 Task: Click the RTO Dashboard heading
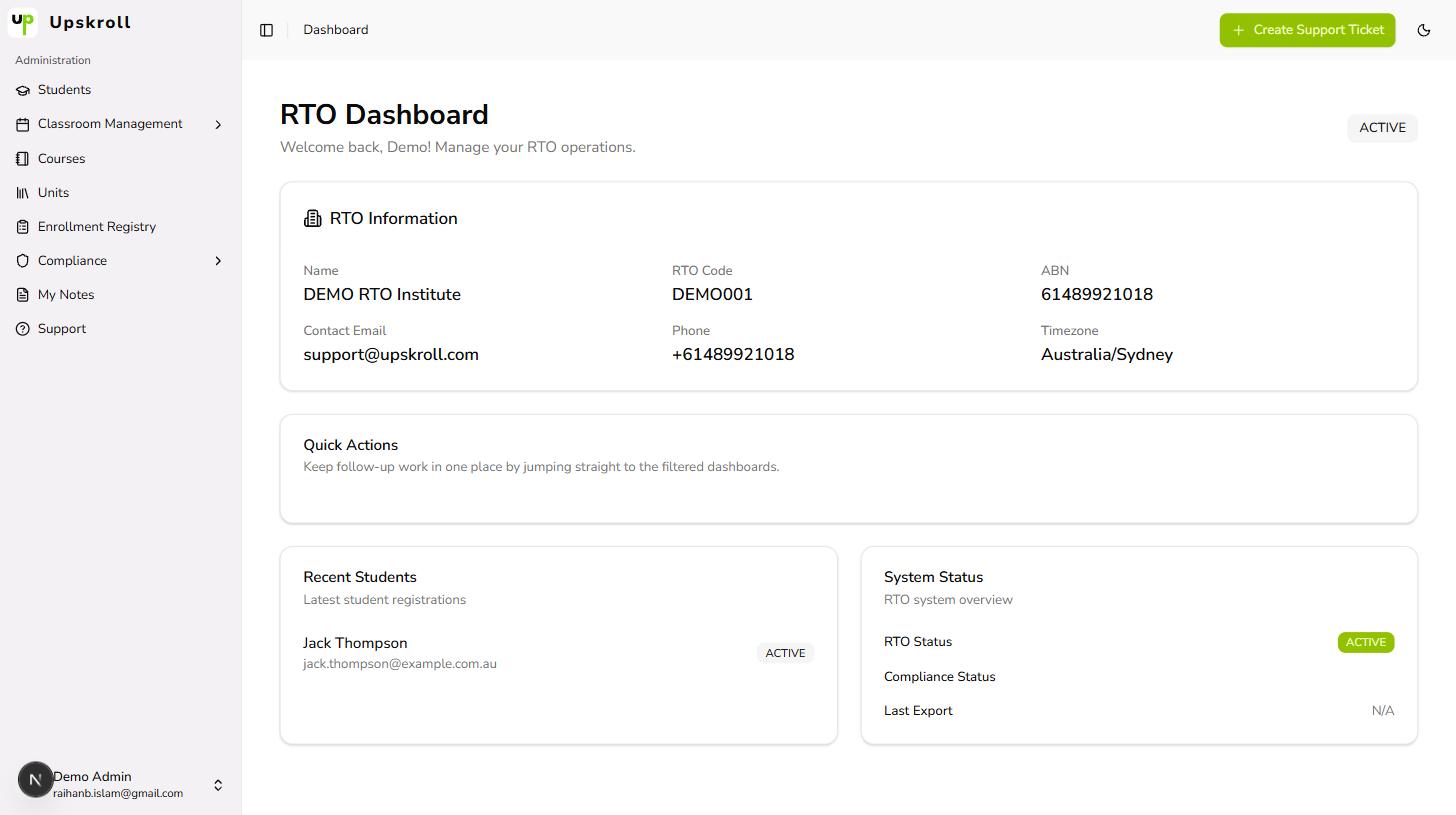click(x=384, y=115)
